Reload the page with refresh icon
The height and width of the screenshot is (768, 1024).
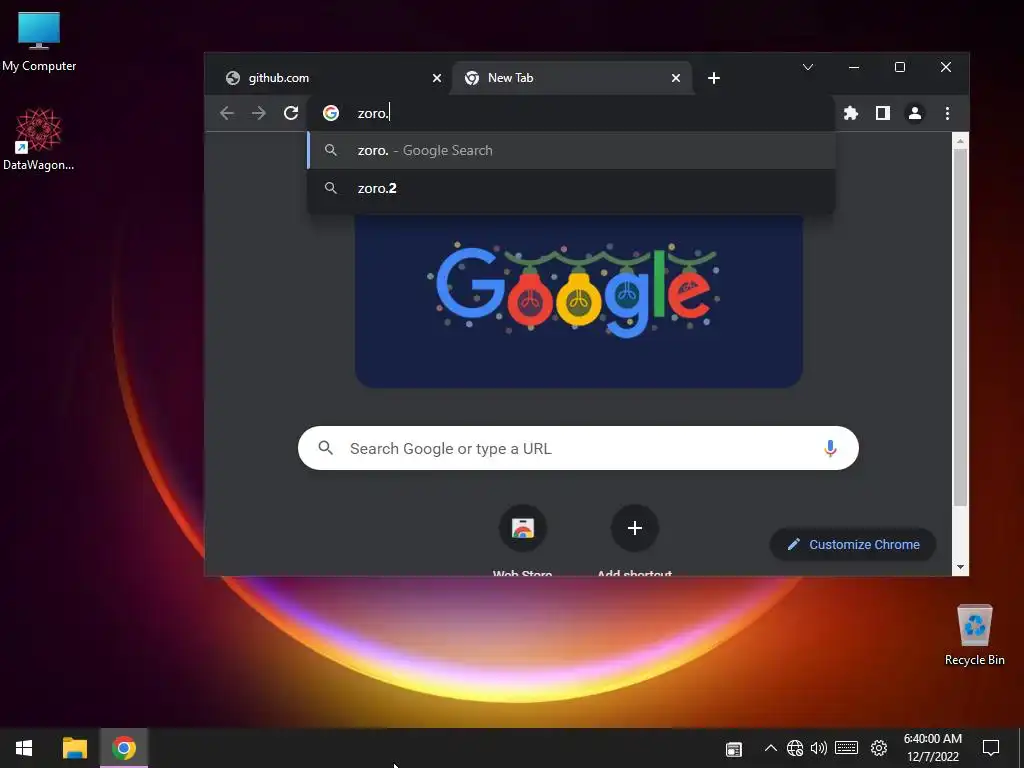(291, 113)
